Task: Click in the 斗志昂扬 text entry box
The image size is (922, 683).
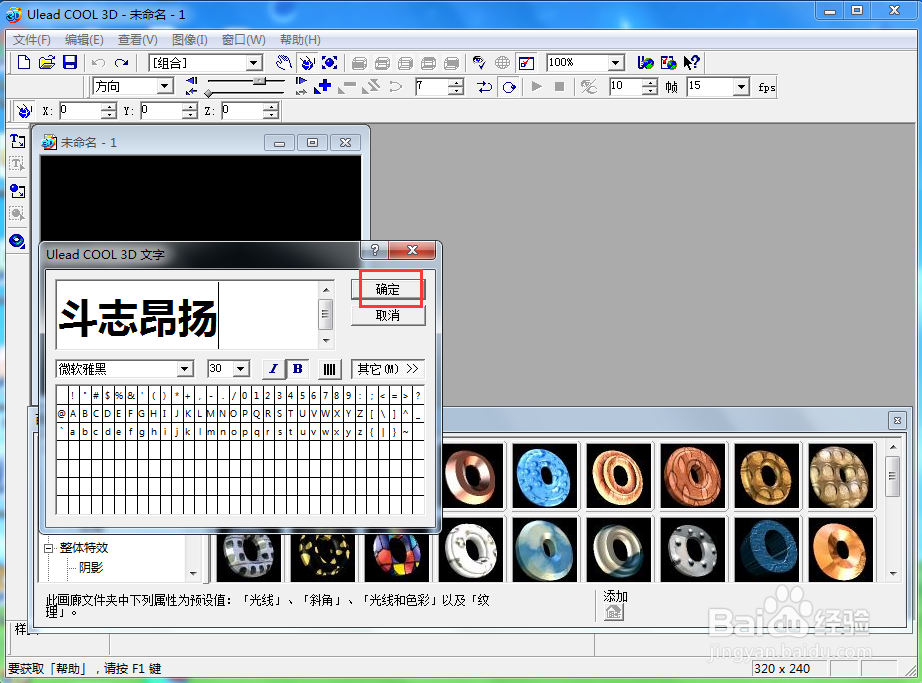Action: pyautogui.click(x=188, y=315)
